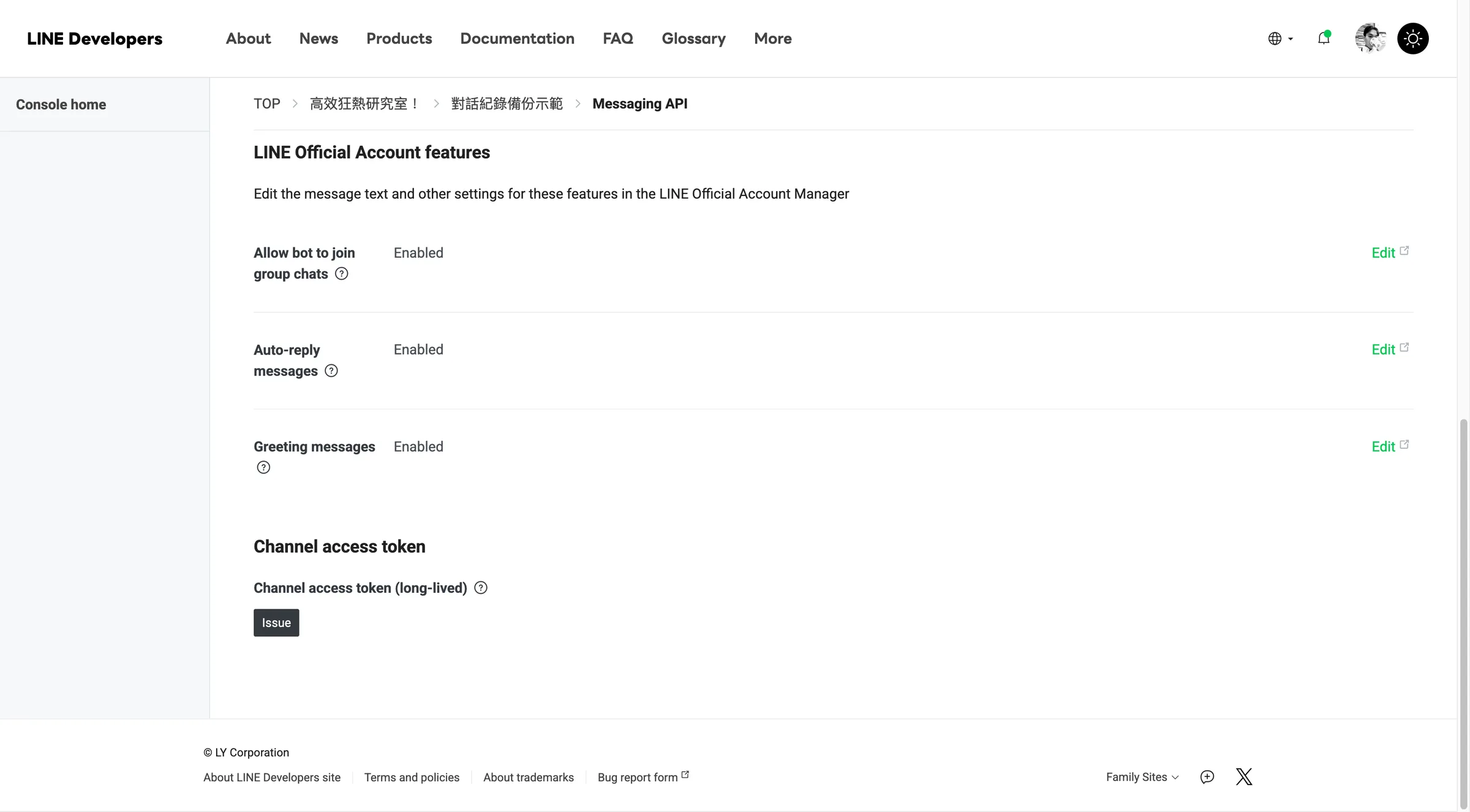The width and height of the screenshot is (1470, 812).
Task: Open the FAQ page
Action: coord(618,39)
